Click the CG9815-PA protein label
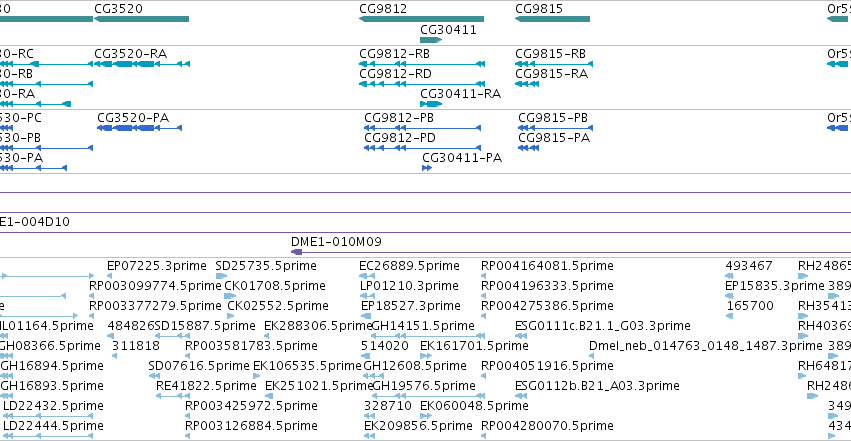851x441 pixels. [x=554, y=138]
